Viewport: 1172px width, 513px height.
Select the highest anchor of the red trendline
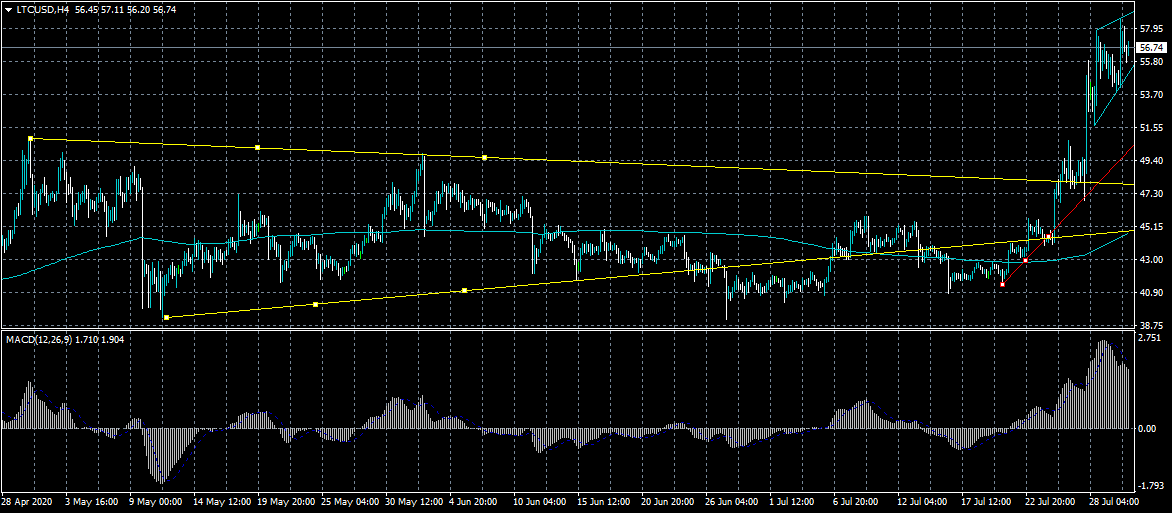pos(1049,236)
